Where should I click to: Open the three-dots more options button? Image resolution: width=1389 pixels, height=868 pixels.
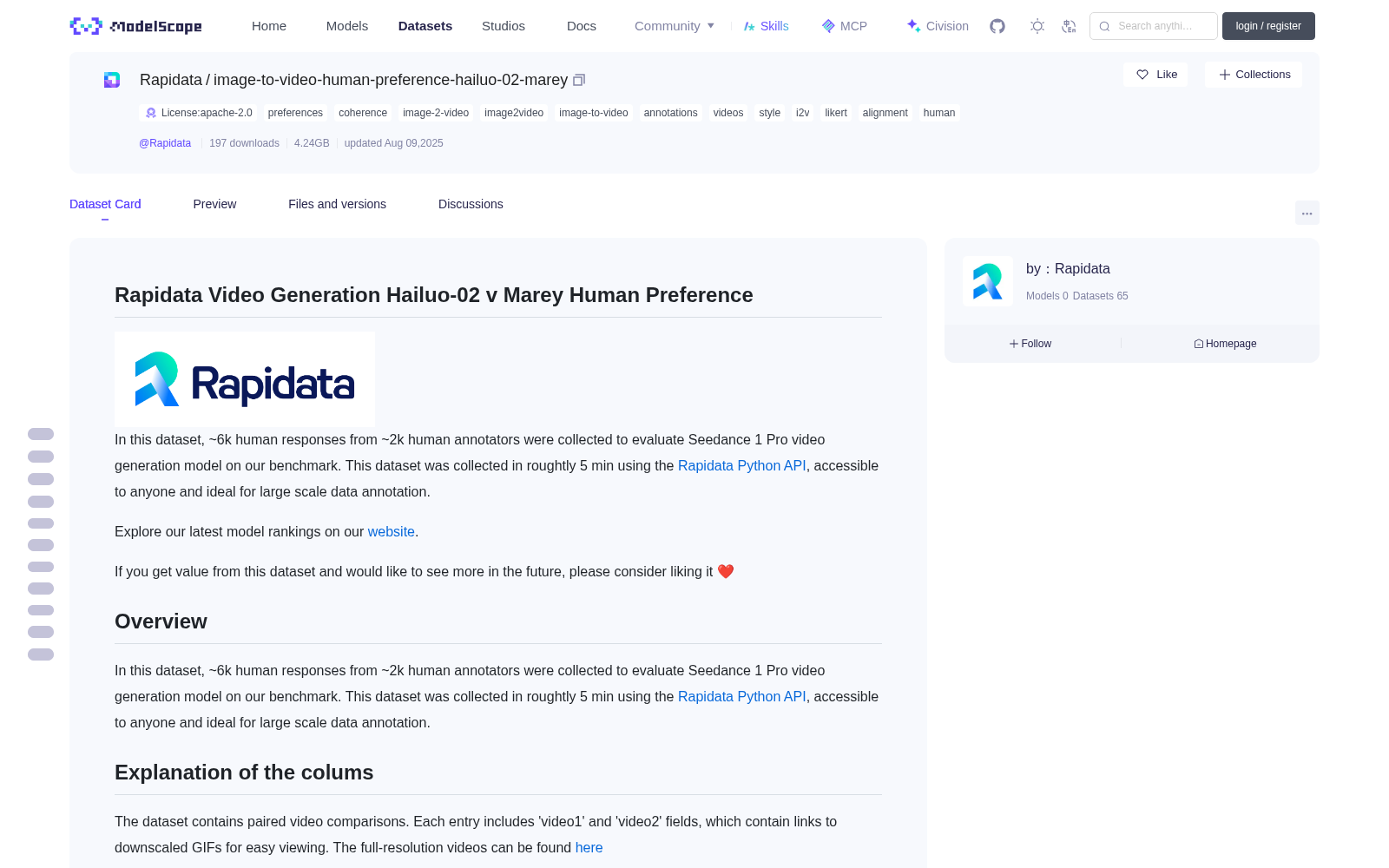[1307, 213]
